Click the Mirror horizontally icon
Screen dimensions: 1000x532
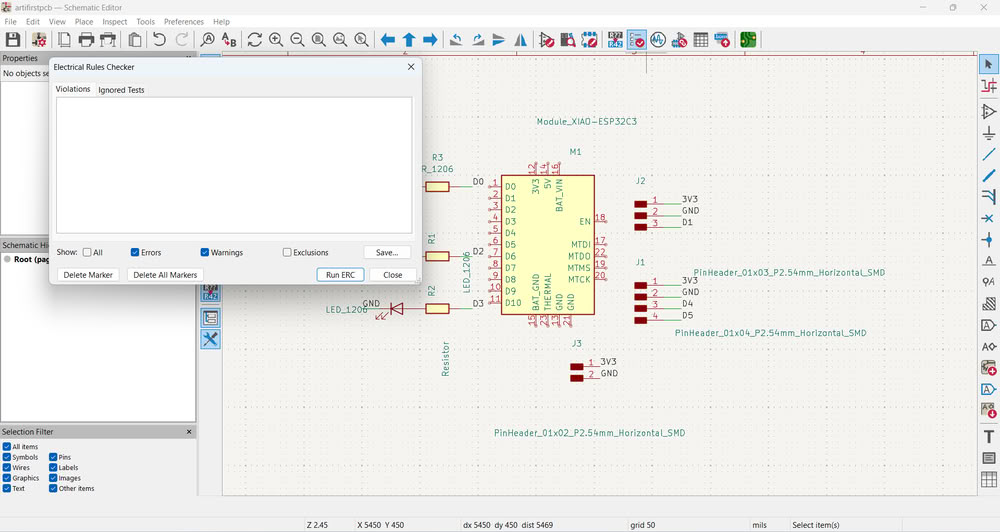[521, 40]
